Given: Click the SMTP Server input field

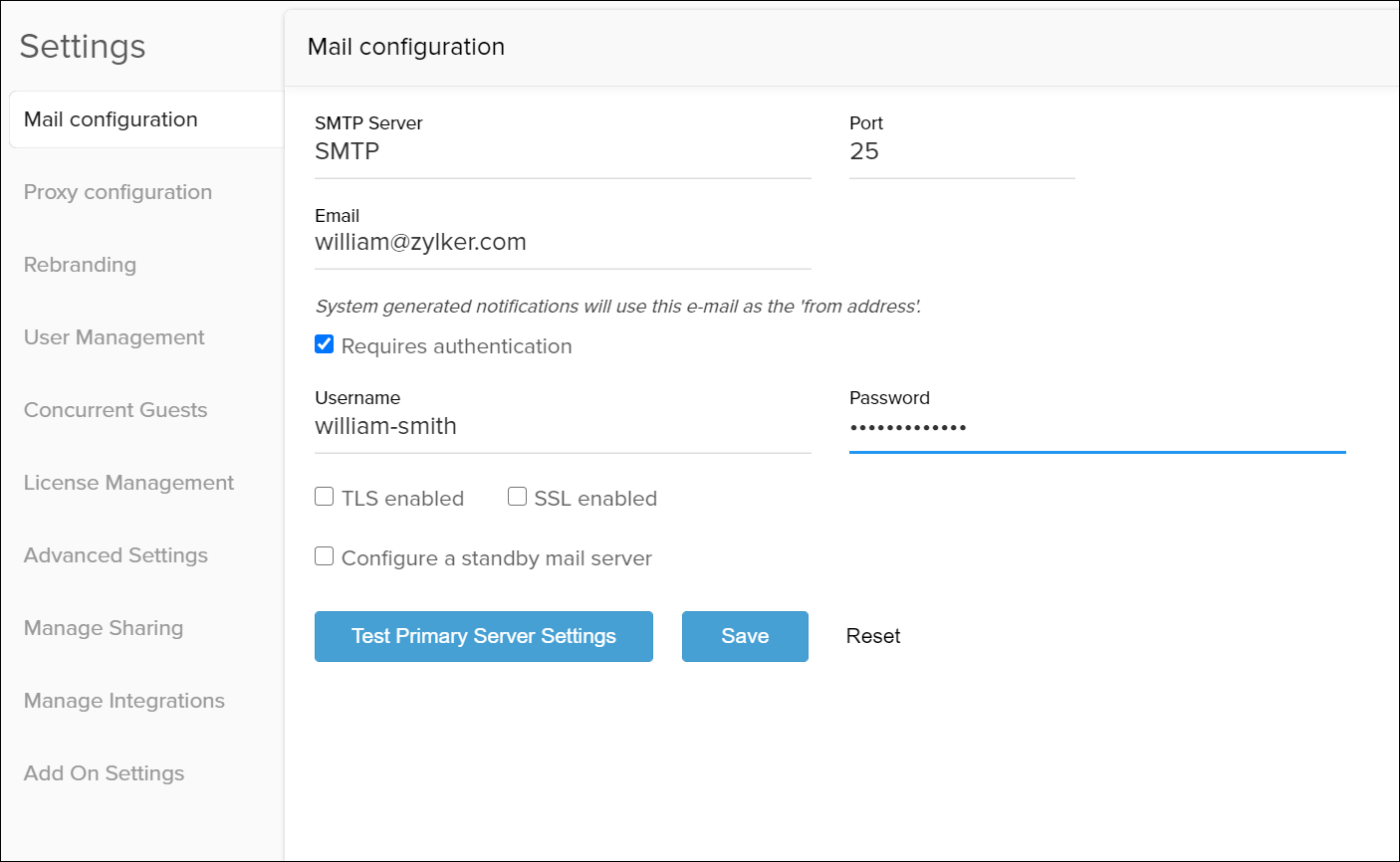Looking at the screenshot, I should tap(563, 151).
